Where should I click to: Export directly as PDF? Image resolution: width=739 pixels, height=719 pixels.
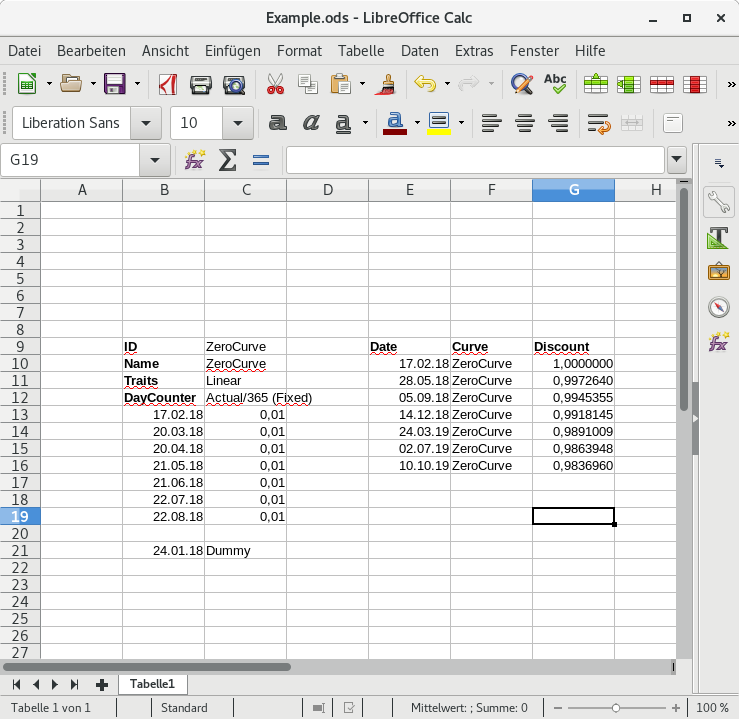(168, 84)
